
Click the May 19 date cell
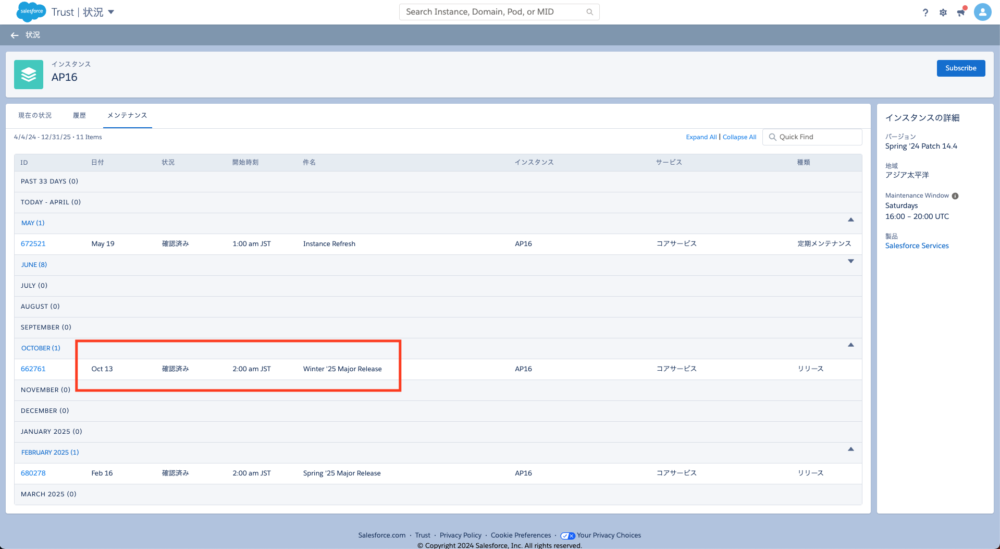pyautogui.click(x=103, y=244)
